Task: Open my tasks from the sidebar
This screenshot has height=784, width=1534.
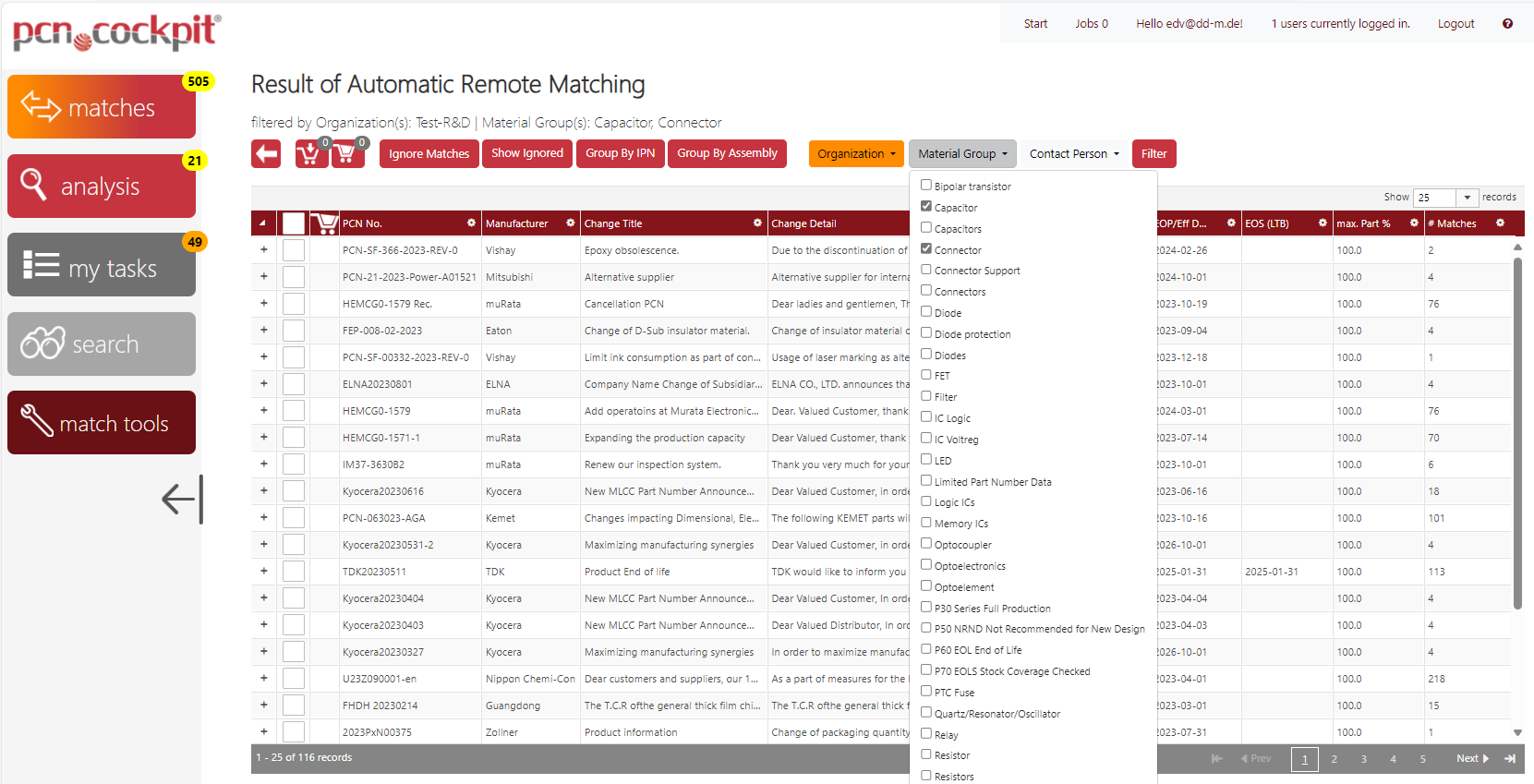Action: 102,265
